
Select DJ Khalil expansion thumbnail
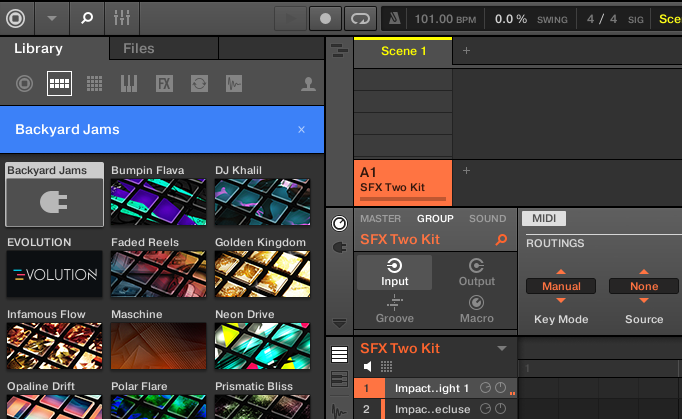262,202
